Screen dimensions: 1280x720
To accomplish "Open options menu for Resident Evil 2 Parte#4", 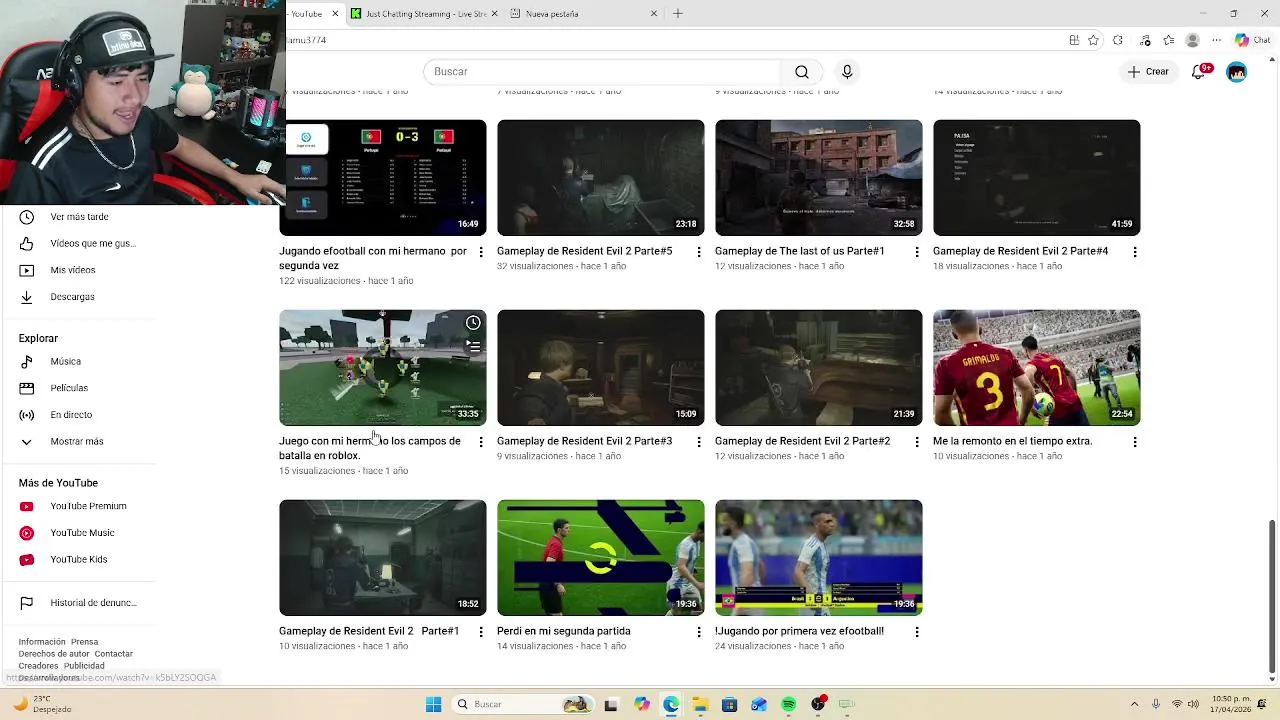I will pyautogui.click(x=1135, y=252).
